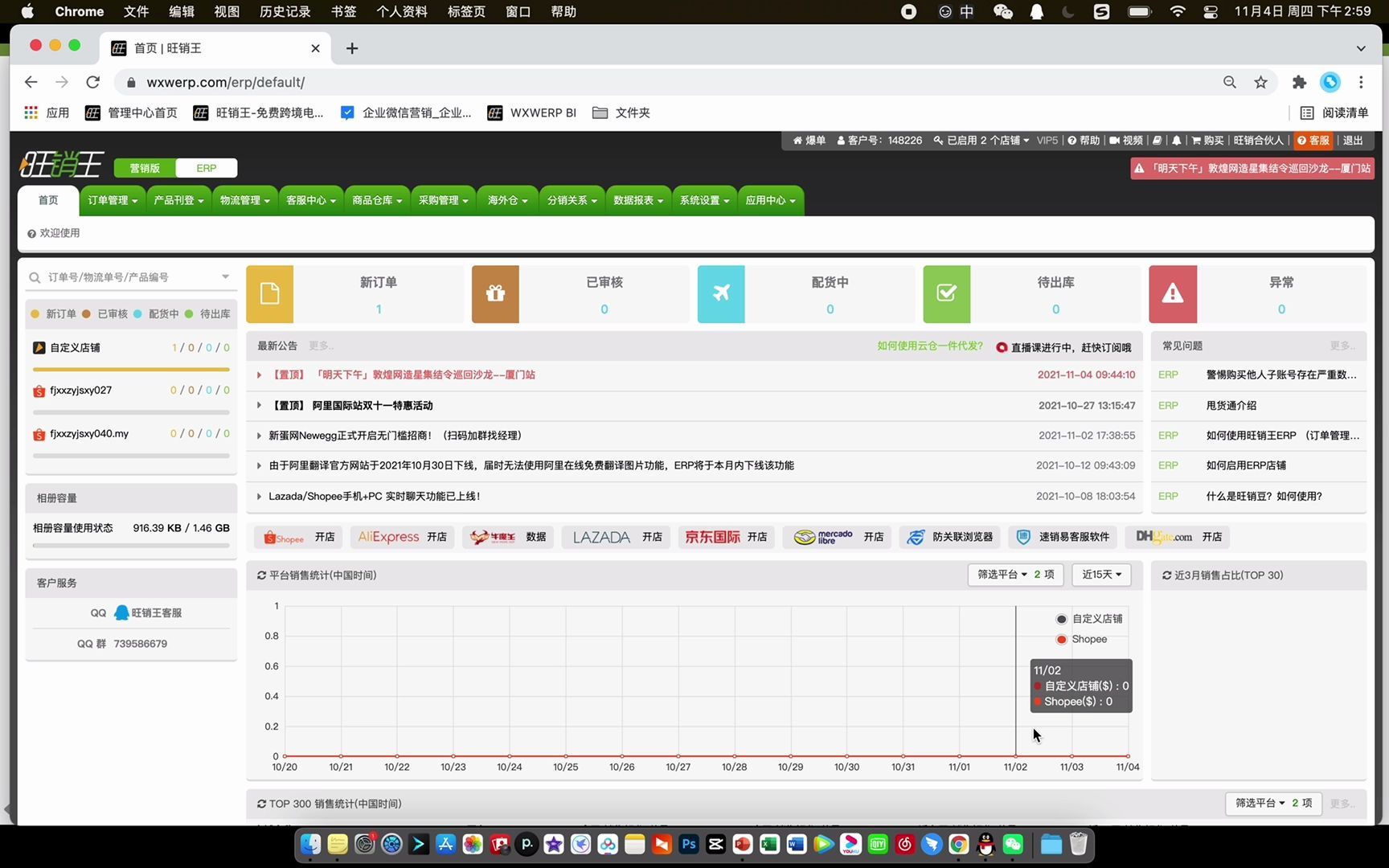
Task: Open the 京东国际 开店 tile
Action: [x=726, y=537]
